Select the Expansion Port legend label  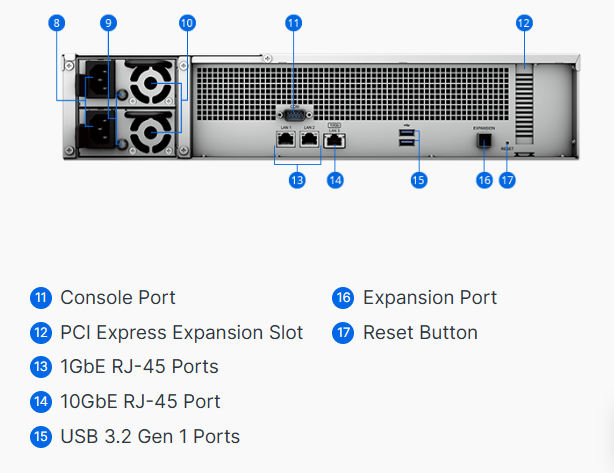pyautogui.click(x=430, y=298)
